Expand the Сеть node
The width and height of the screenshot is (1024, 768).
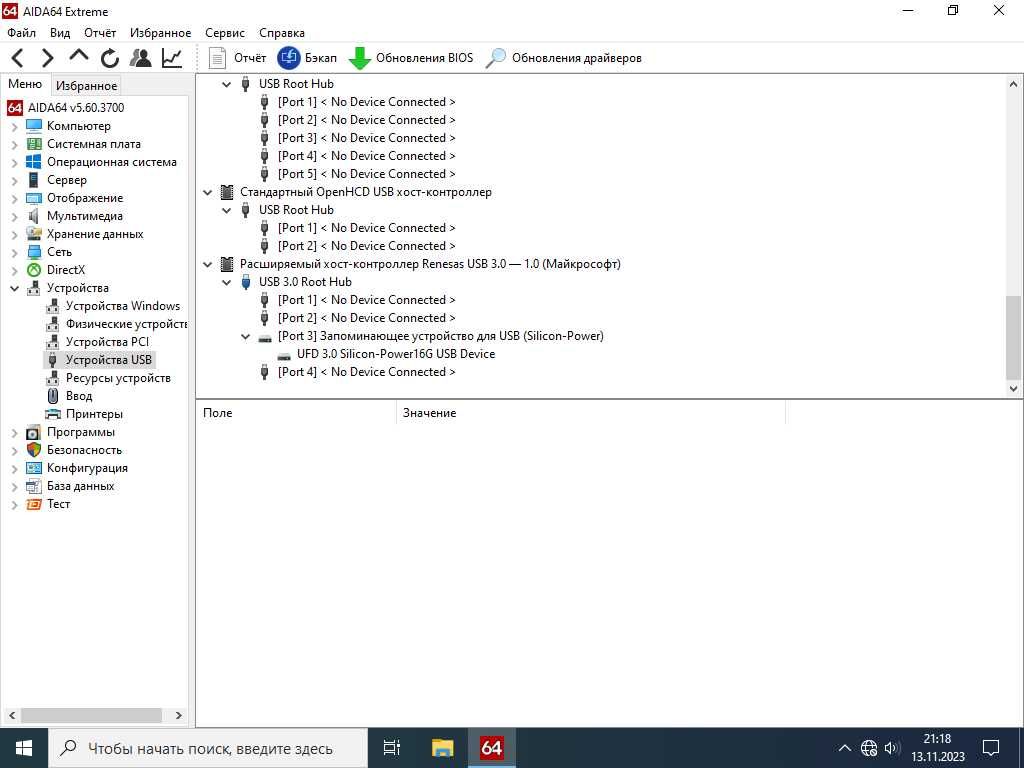[x=14, y=252]
